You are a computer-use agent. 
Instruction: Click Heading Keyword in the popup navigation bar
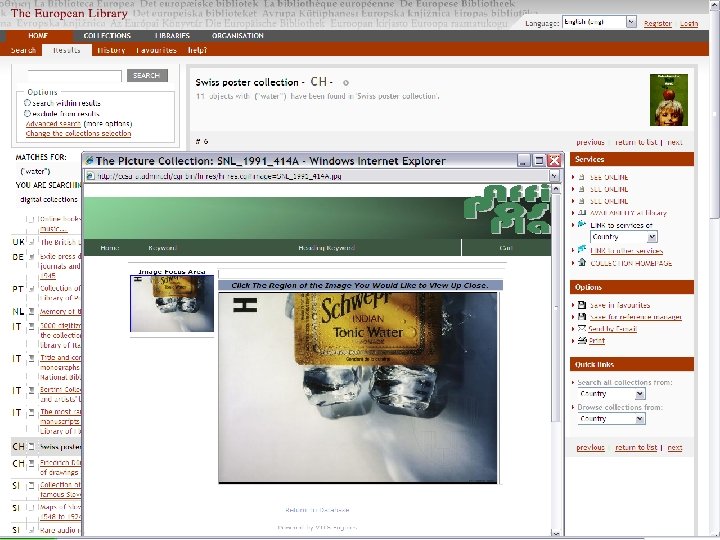[326, 248]
